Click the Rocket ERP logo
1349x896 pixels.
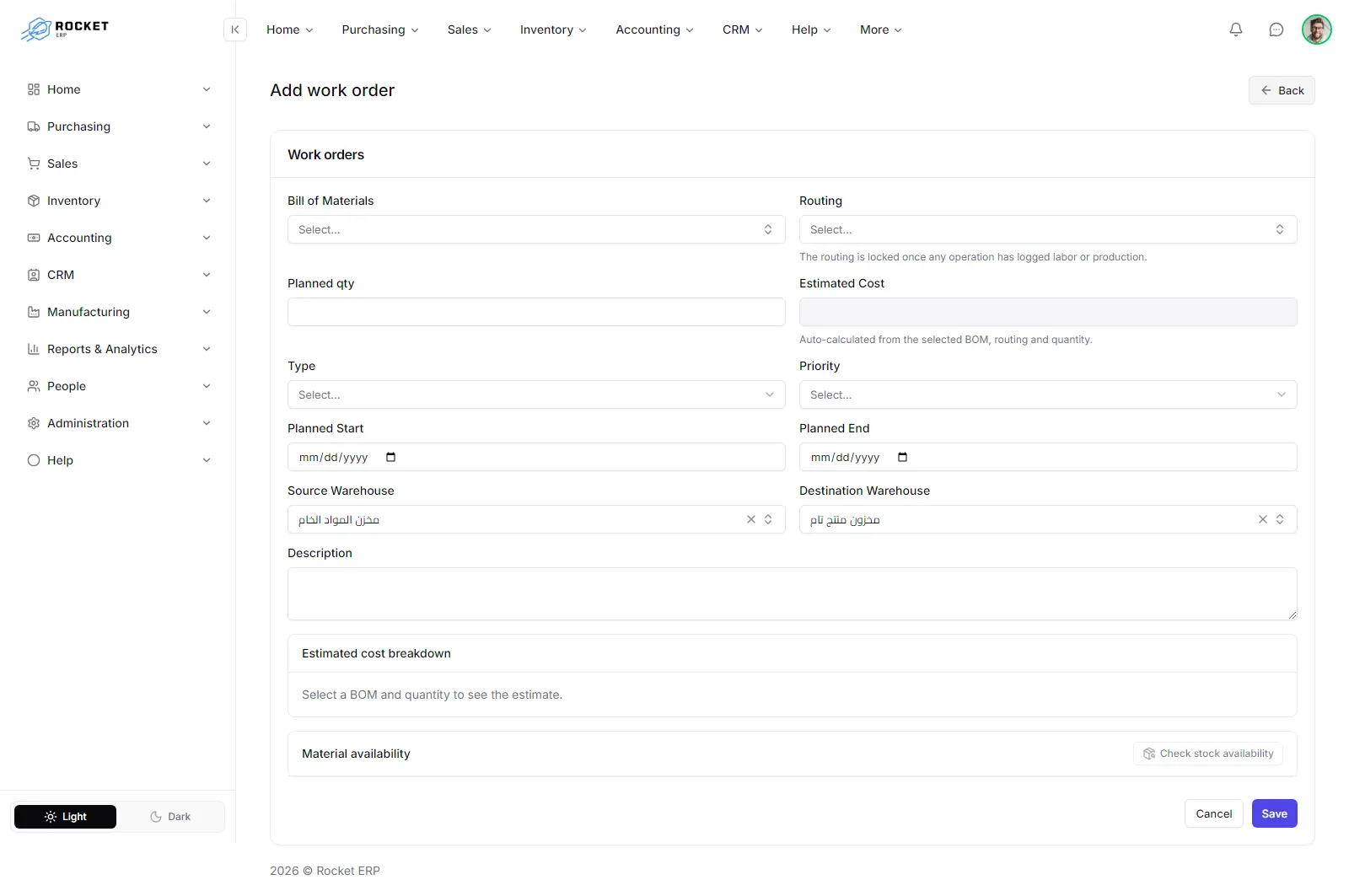click(65, 30)
